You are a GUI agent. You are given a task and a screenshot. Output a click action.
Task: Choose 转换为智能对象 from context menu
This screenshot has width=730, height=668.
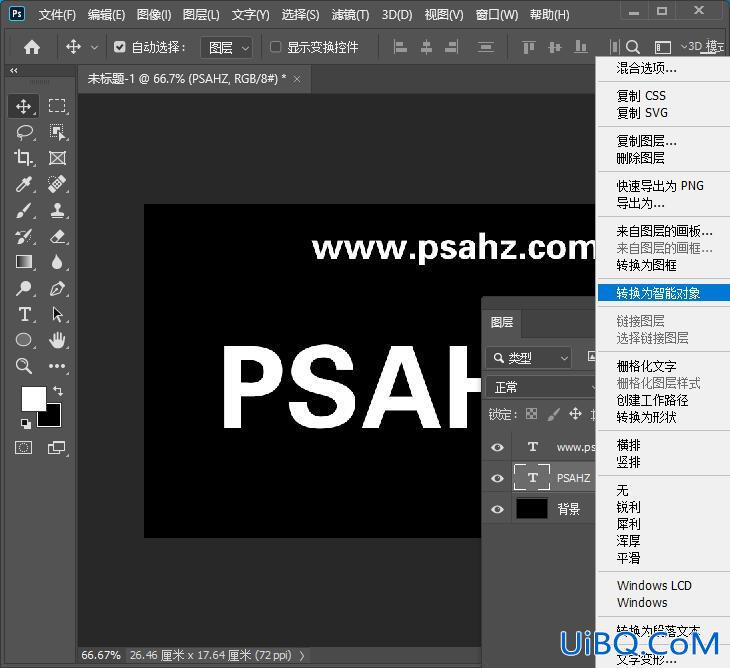(663, 293)
